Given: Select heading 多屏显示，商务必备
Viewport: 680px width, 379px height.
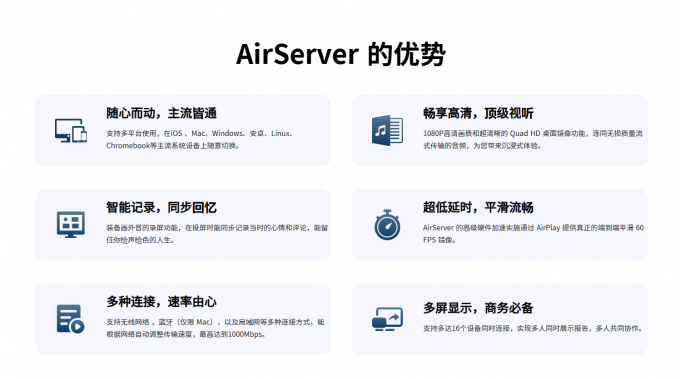Looking at the screenshot, I should (x=478, y=308).
